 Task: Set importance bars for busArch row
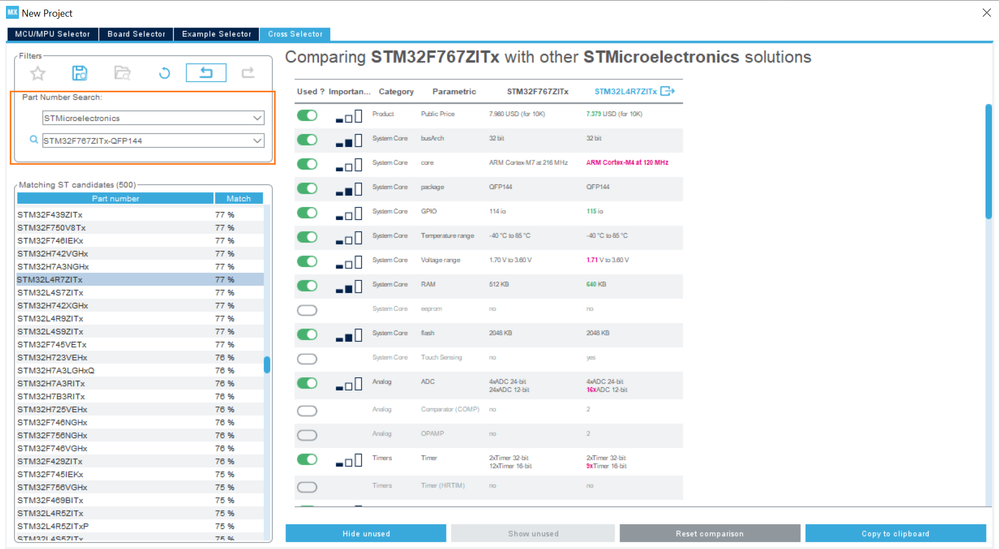pyautogui.click(x=349, y=141)
